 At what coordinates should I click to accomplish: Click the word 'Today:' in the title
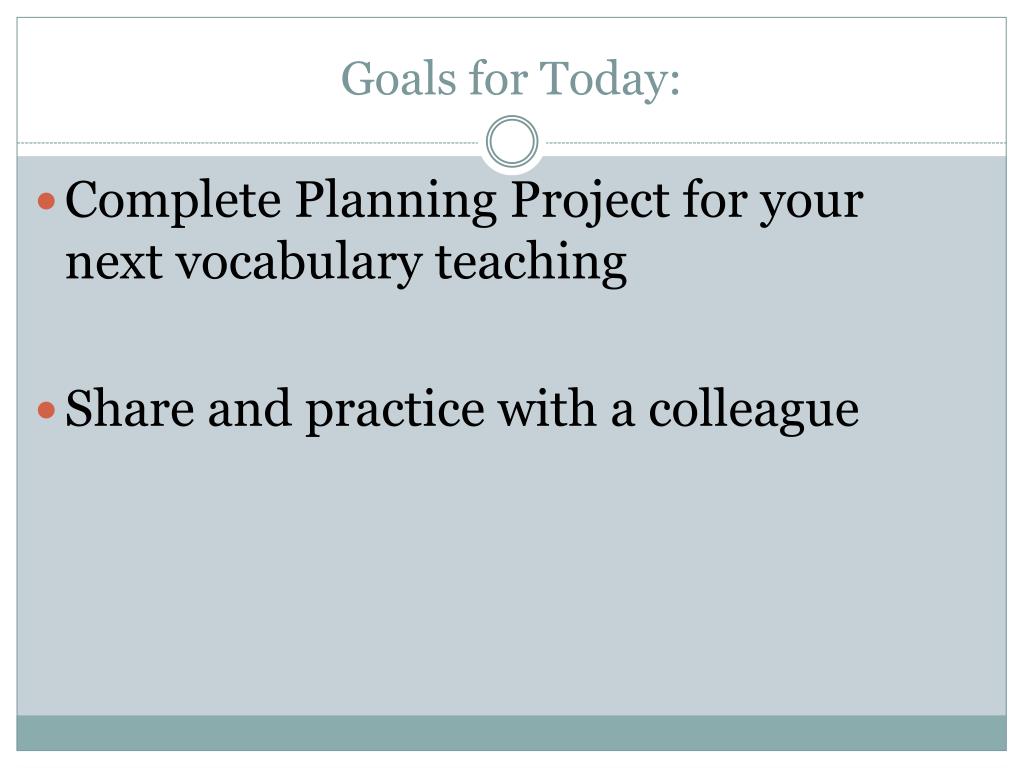click(x=609, y=80)
